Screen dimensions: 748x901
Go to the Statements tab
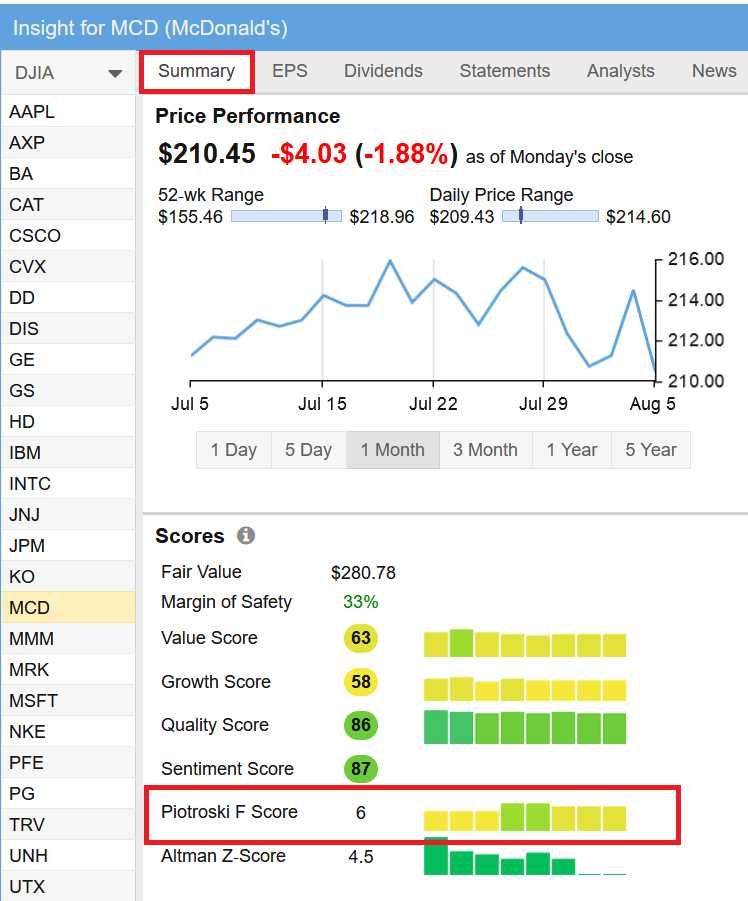504,71
